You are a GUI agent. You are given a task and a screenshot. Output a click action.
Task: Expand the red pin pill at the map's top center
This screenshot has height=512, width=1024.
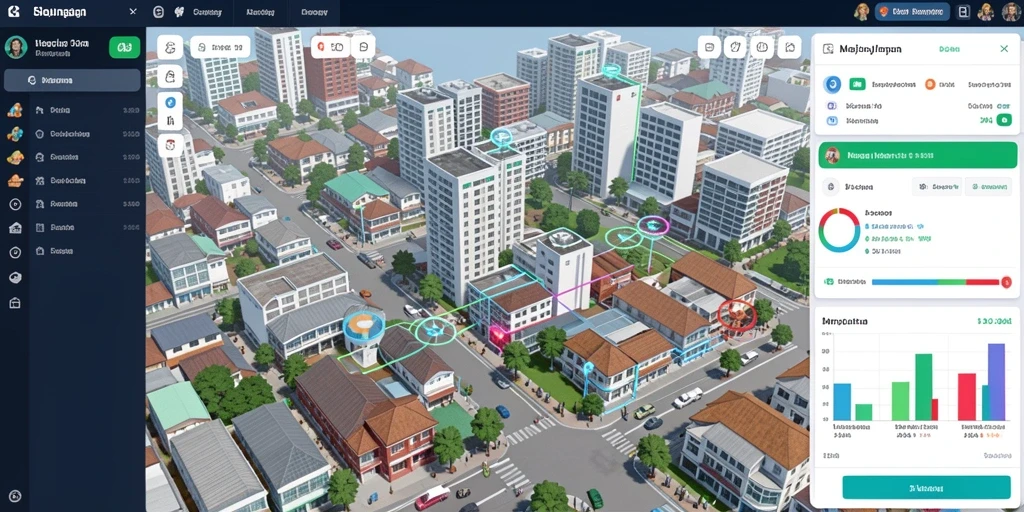330,47
